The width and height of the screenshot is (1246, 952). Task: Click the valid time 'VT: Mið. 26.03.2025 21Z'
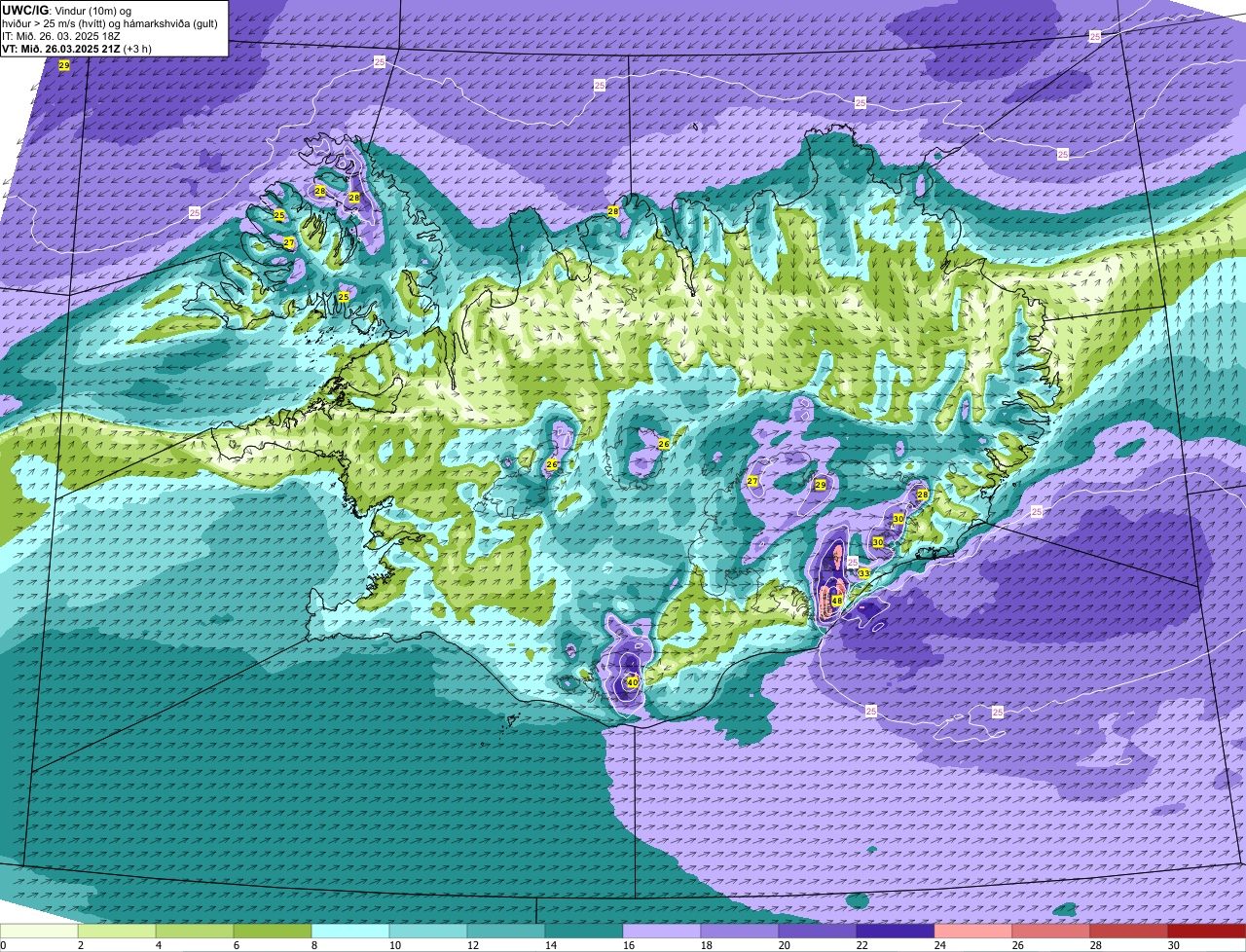click(60, 49)
